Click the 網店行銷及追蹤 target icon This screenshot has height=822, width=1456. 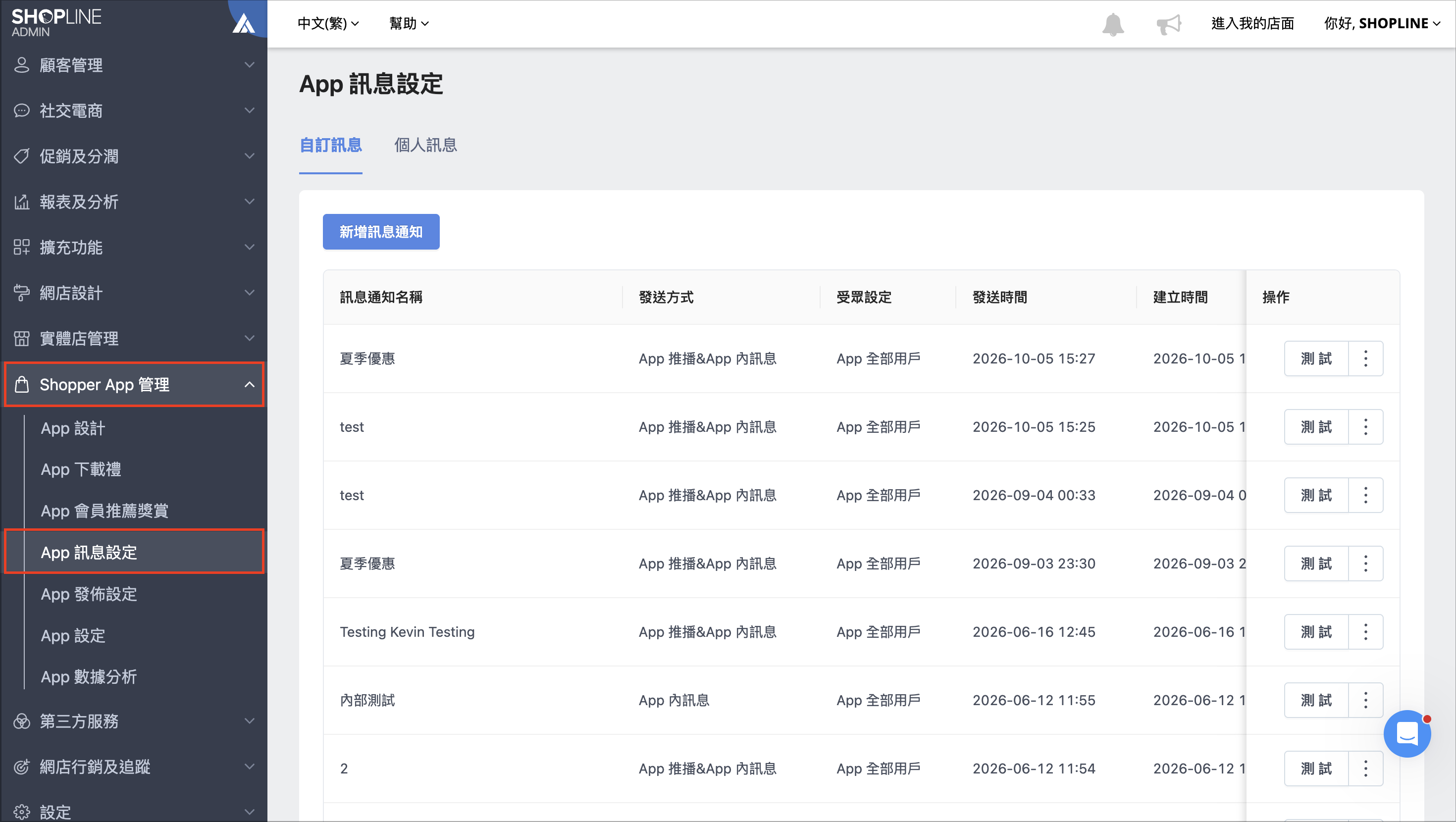coord(21,767)
